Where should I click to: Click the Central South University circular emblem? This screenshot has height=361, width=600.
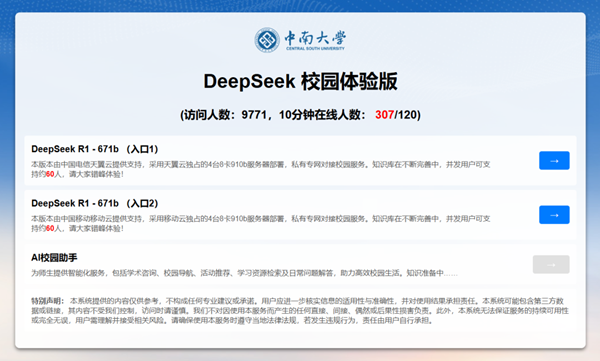(x=267, y=40)
